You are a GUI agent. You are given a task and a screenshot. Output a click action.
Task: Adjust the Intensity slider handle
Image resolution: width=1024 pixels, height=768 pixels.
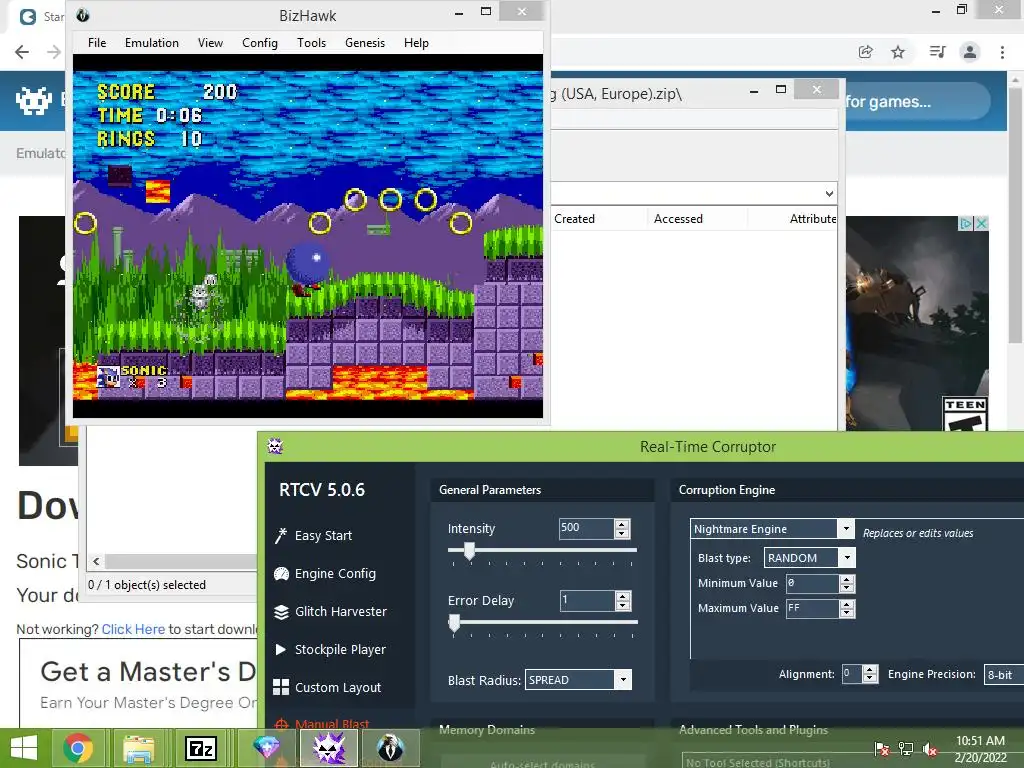pos(469,551)
